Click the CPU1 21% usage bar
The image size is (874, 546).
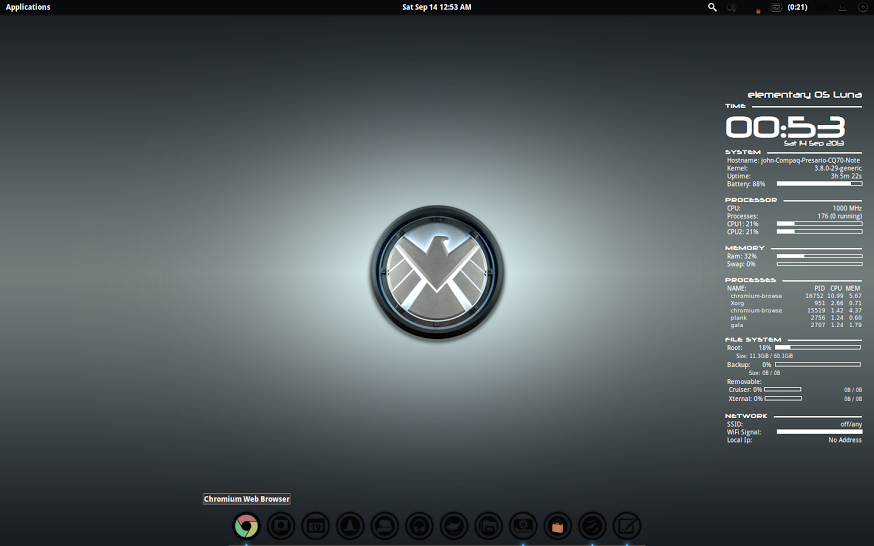(x=819, y=223)
